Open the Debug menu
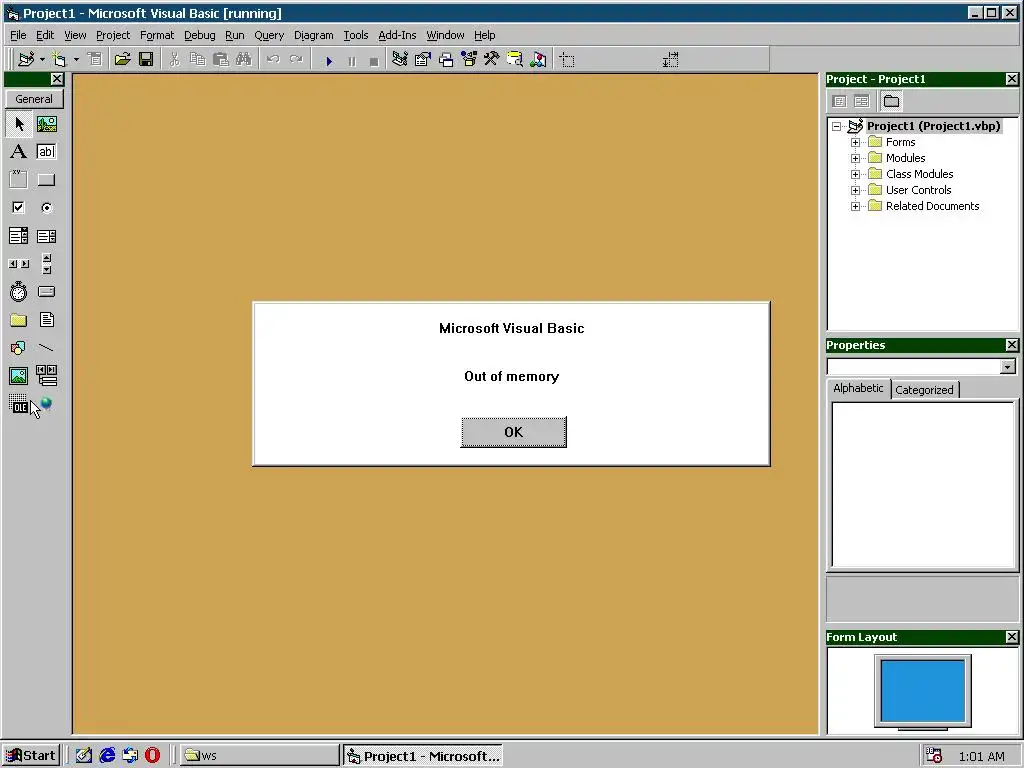Viewport: 1024px width, 768px height. (x=199, y=35)
